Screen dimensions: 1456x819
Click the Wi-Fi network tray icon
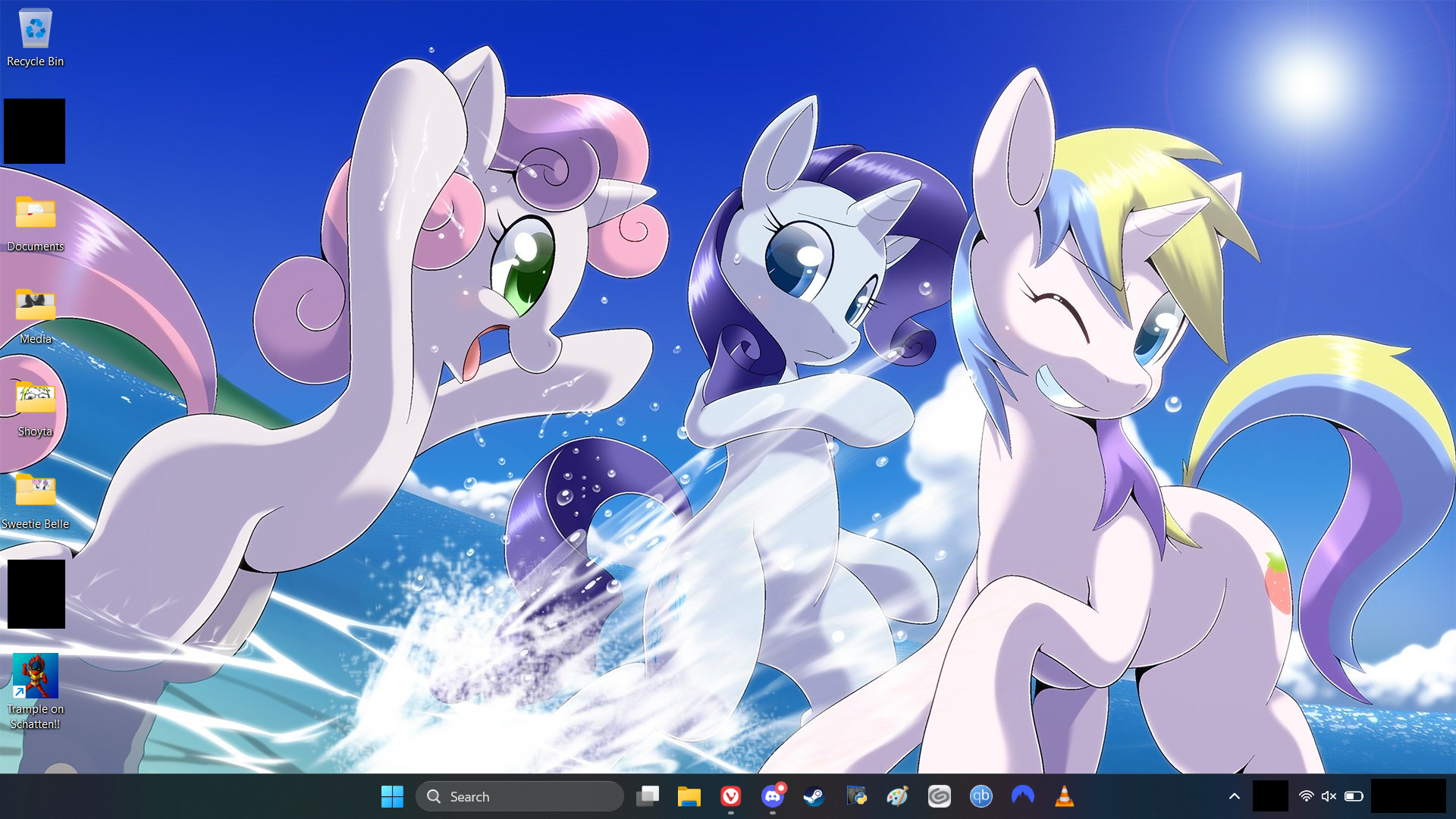(1306, 796)
